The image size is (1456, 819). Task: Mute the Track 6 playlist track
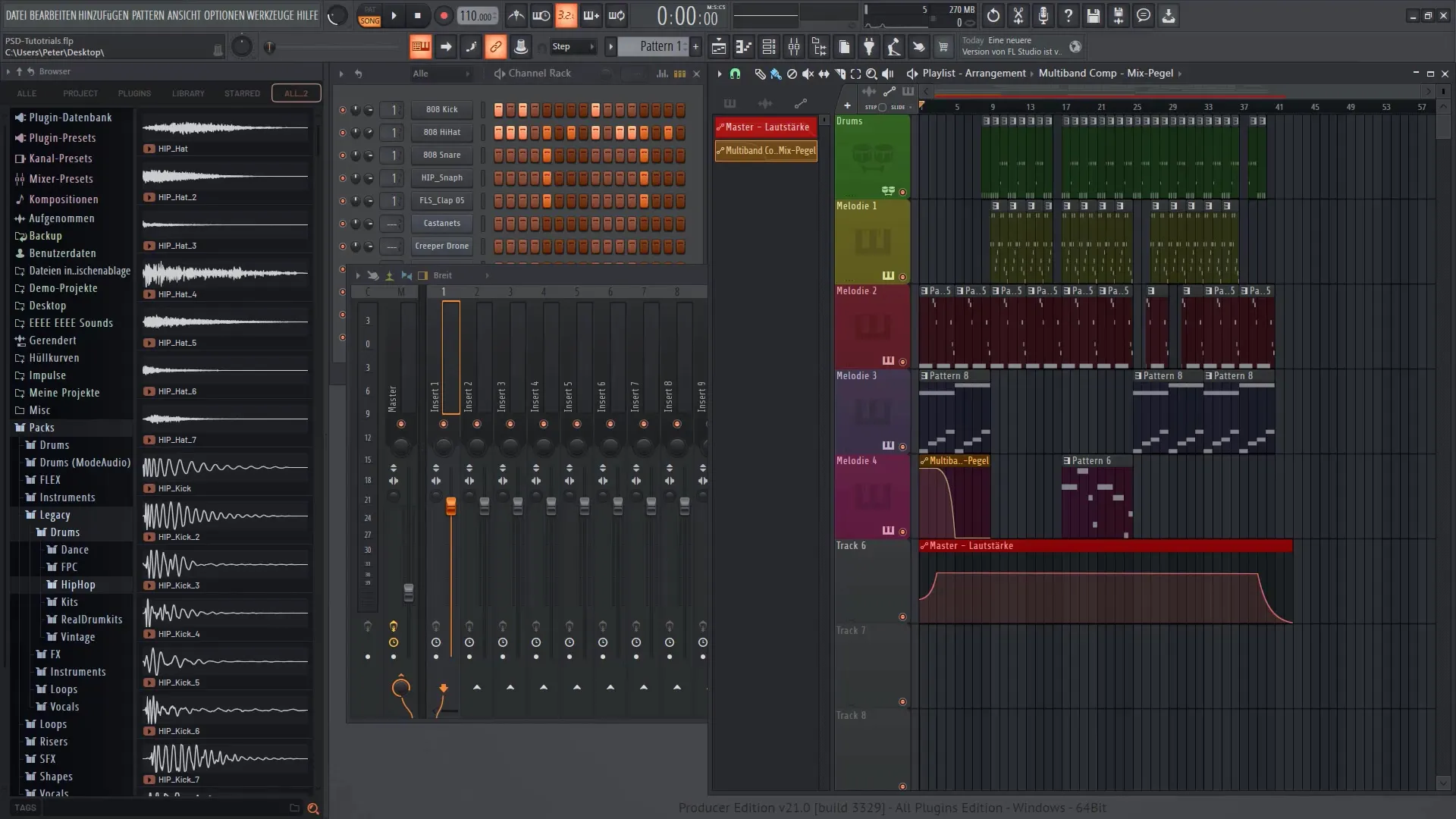902,617
